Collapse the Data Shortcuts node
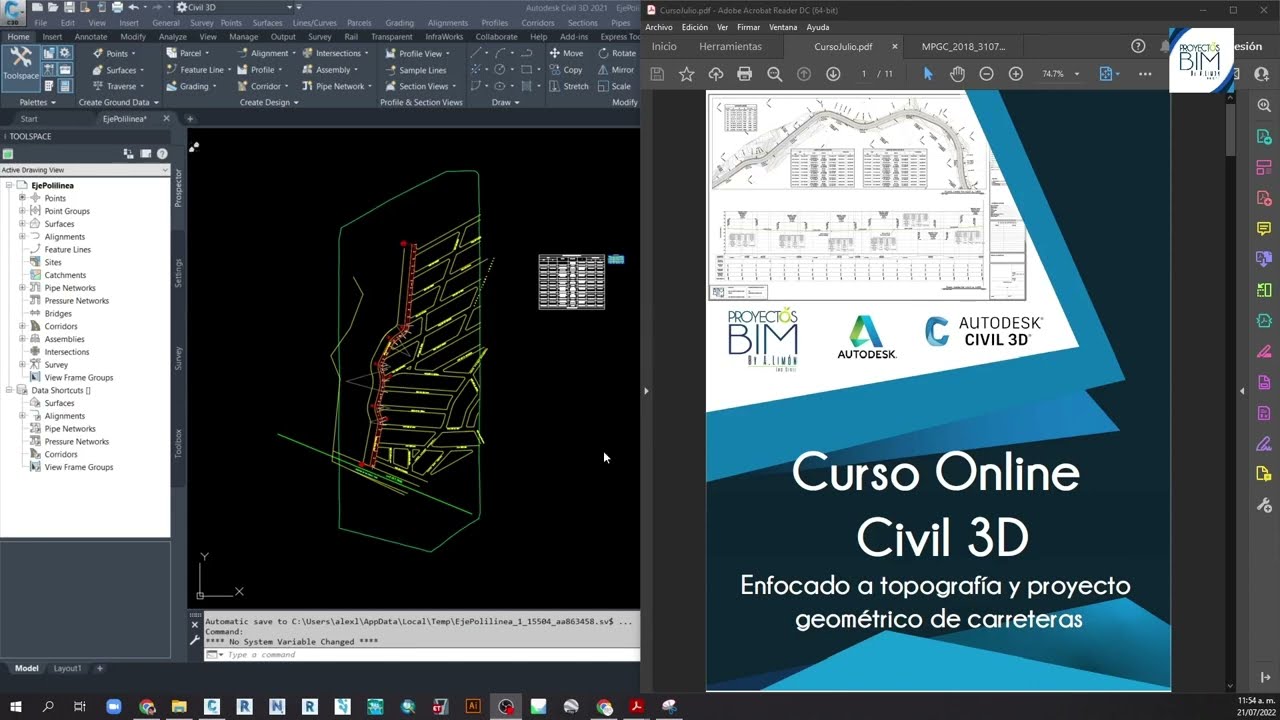The image size is (1280, 720). (x=9, y=390)
